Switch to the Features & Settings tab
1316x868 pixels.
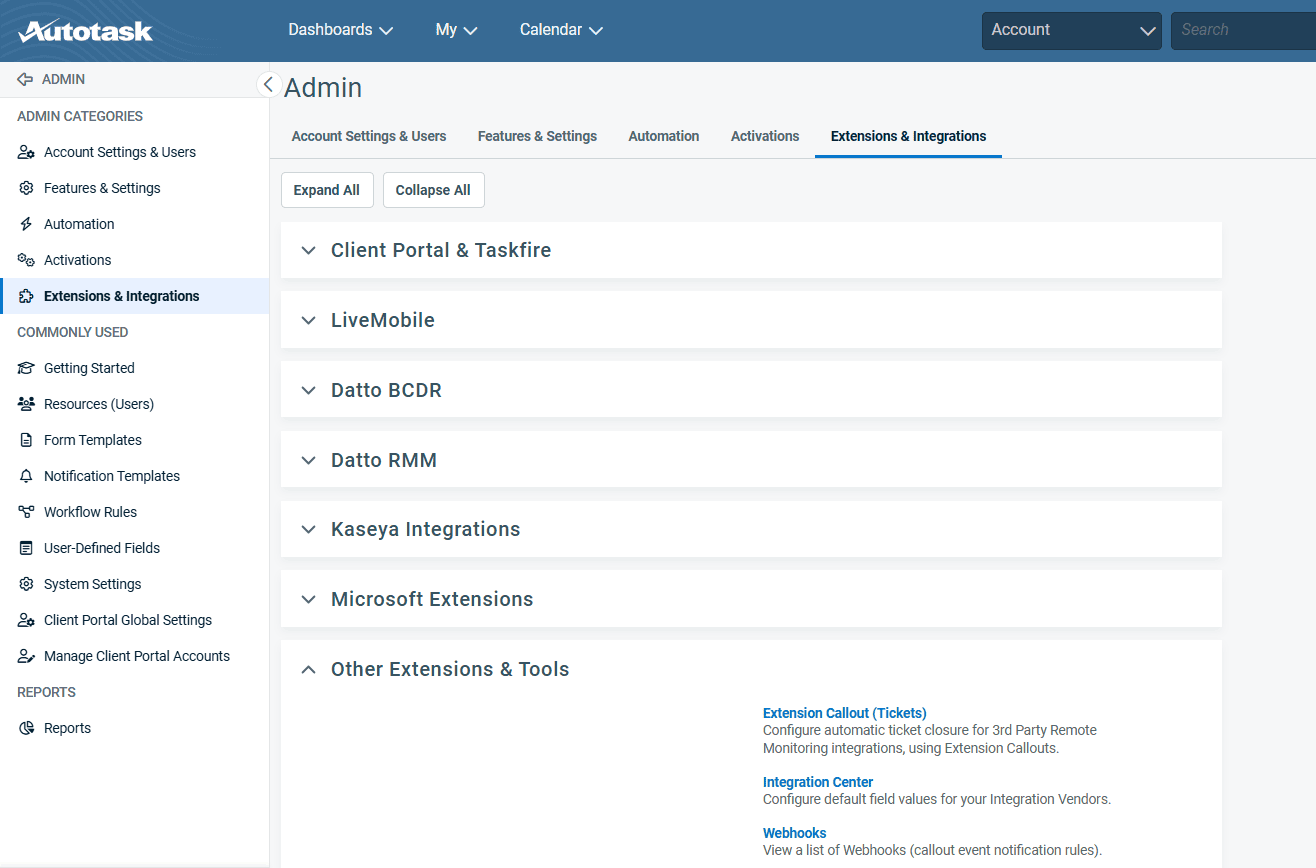(537, 136)
